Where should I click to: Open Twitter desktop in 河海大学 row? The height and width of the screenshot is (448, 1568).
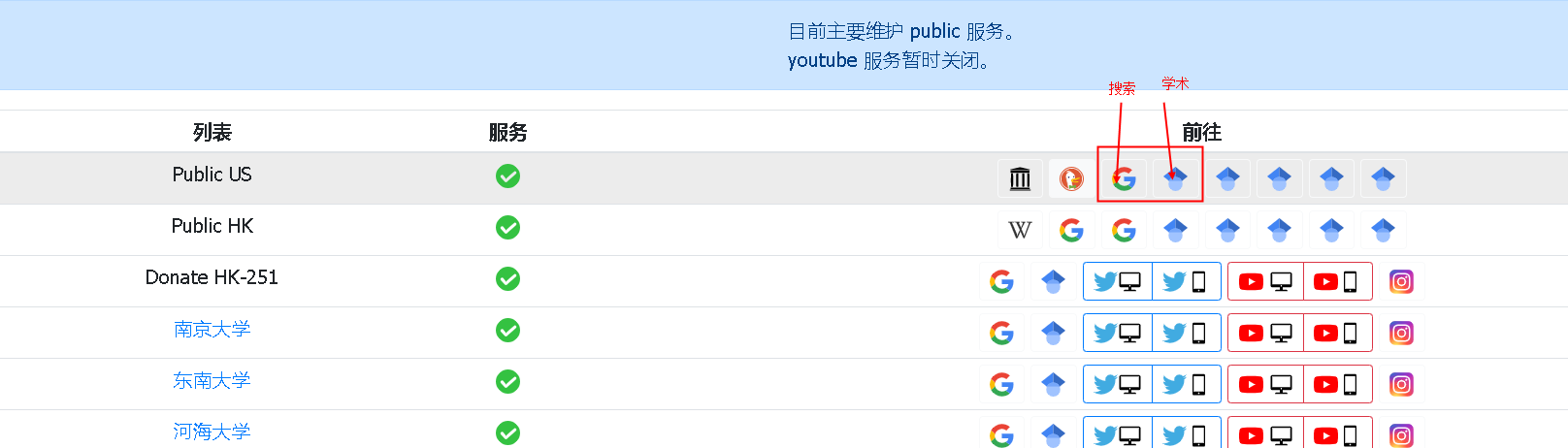[x=1117, y=435]
